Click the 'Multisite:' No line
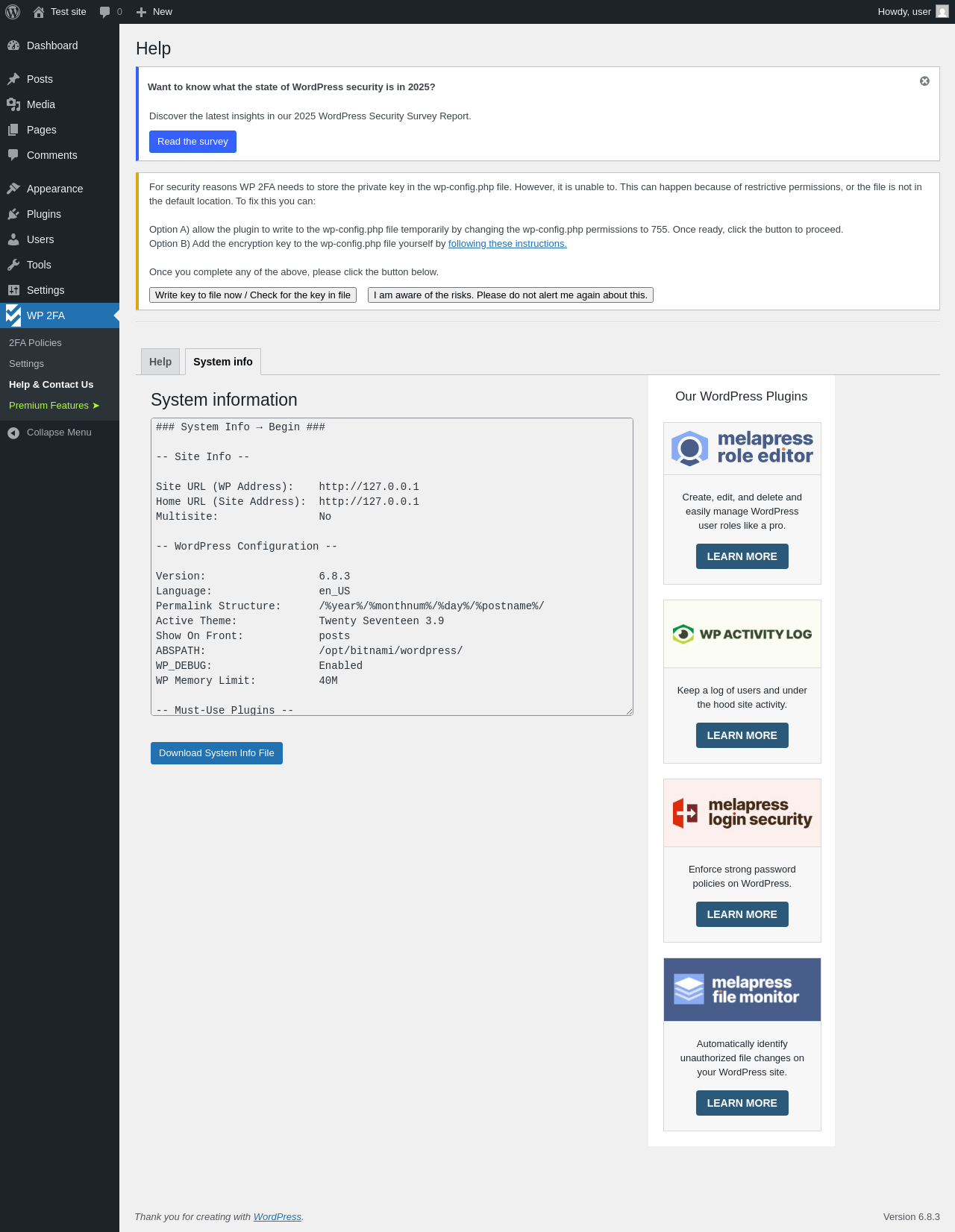955x1232 pixels. pos(243,517)
